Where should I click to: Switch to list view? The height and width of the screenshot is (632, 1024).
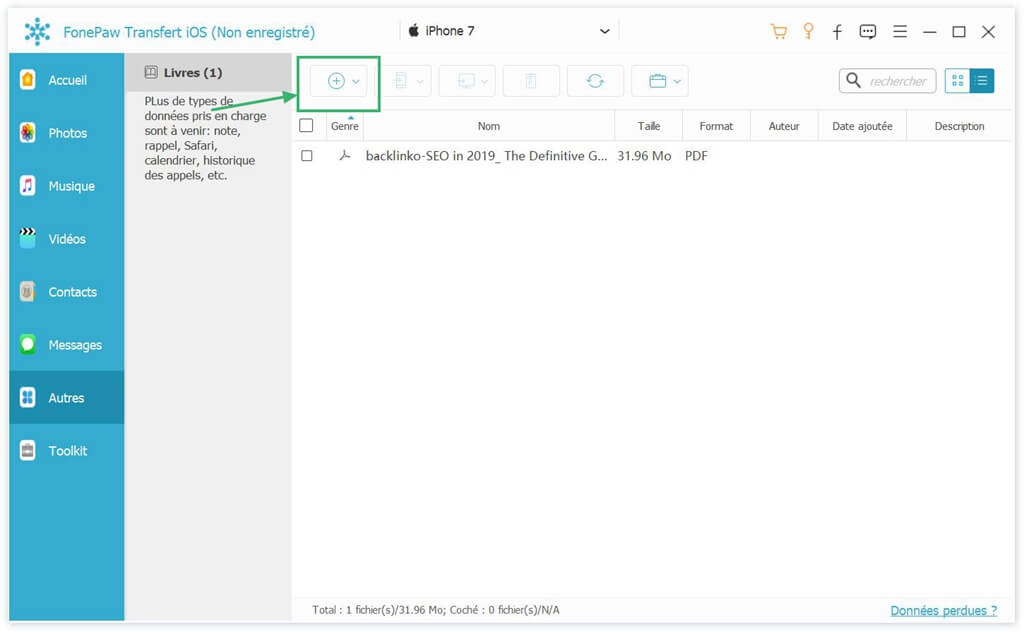[982, 81]
